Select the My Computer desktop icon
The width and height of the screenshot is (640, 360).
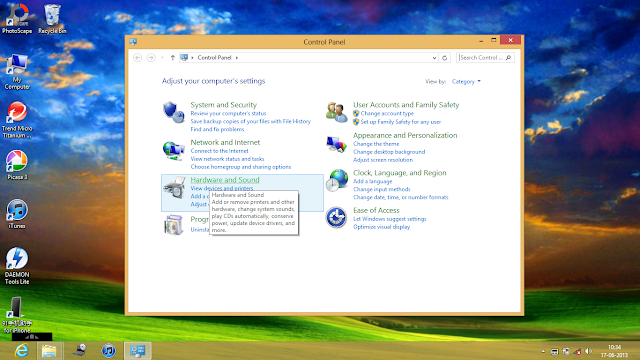point(17,72)
